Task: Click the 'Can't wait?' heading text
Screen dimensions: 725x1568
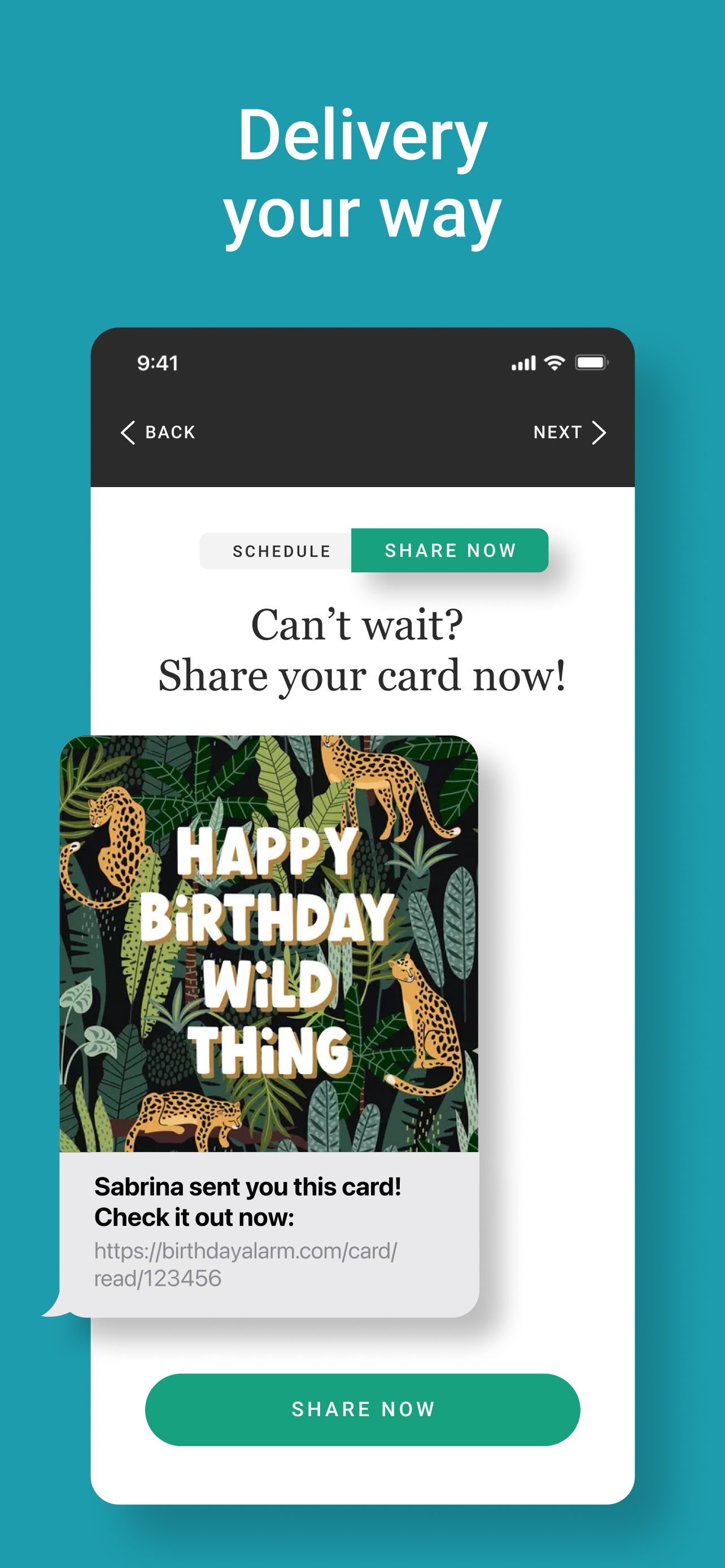Action: (357, 625)
